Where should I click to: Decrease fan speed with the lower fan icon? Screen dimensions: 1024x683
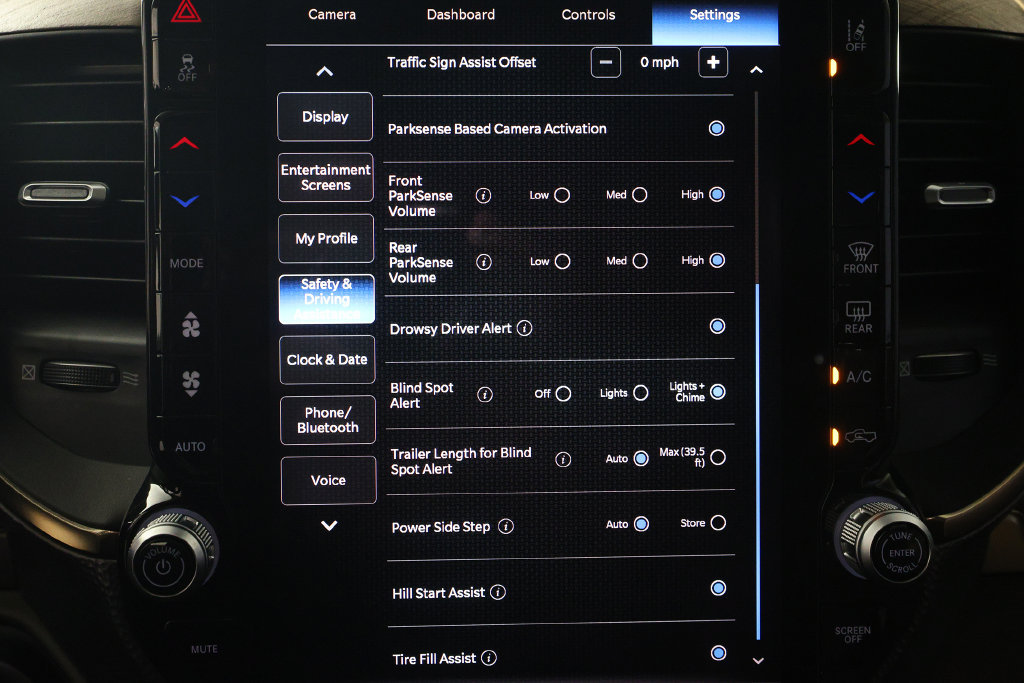tap(191, 383)
